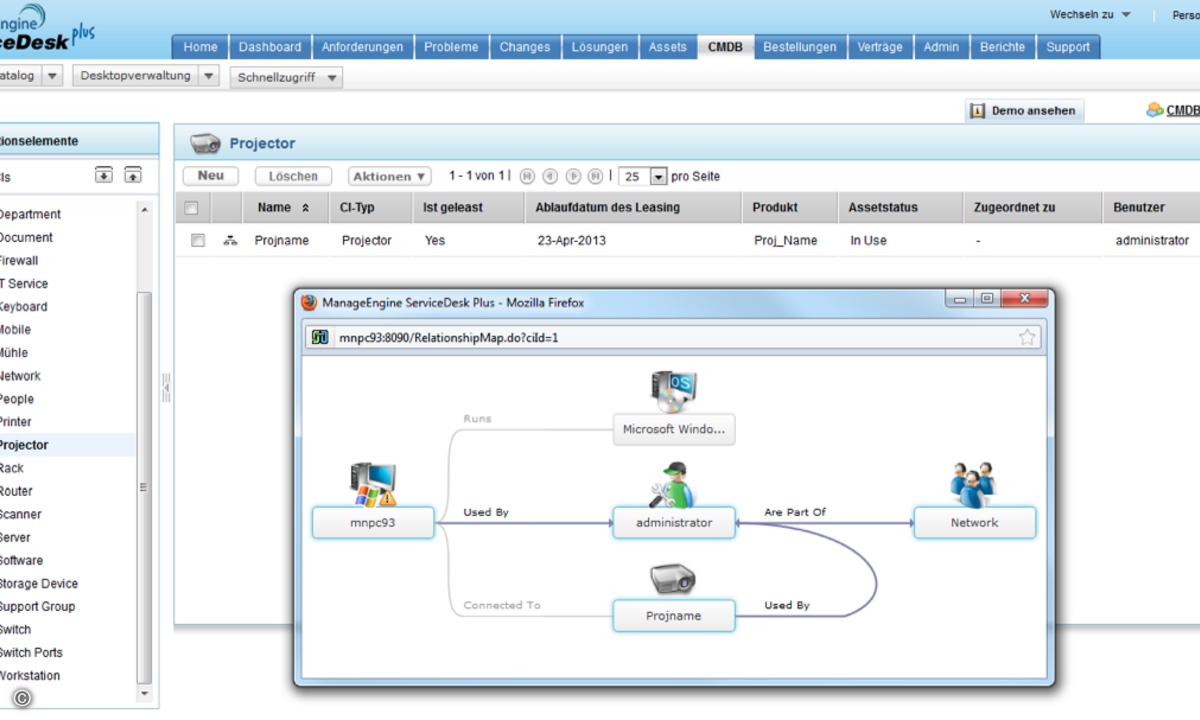Screen dimensions: 1200x720
Task: Bookmark page with the star icon
Action: click(x=1027, y=337)
